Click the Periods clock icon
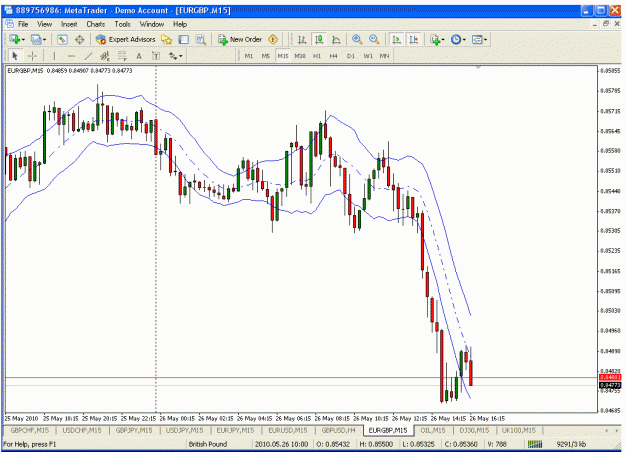The width and height of the screenshot is (625, 452). (456, 39)
